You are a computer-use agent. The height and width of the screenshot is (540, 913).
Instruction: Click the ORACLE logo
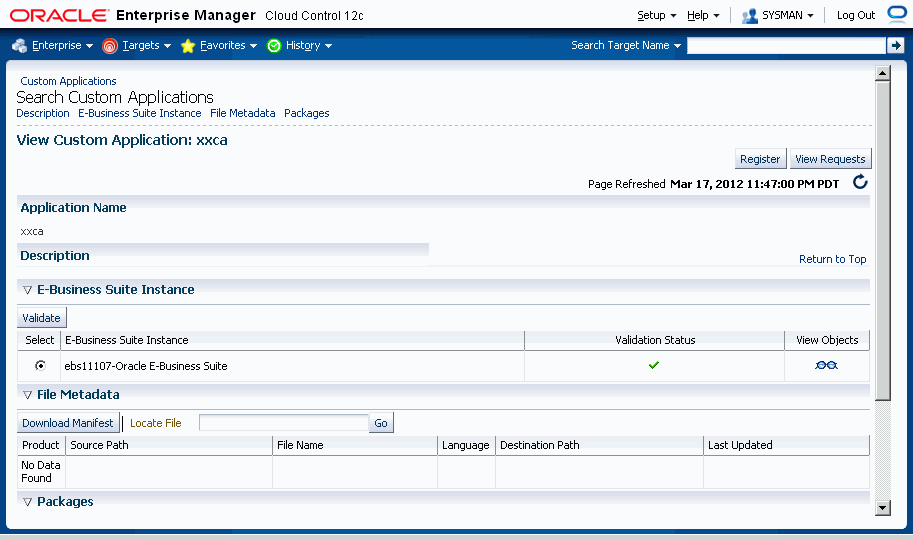point(59,15)
